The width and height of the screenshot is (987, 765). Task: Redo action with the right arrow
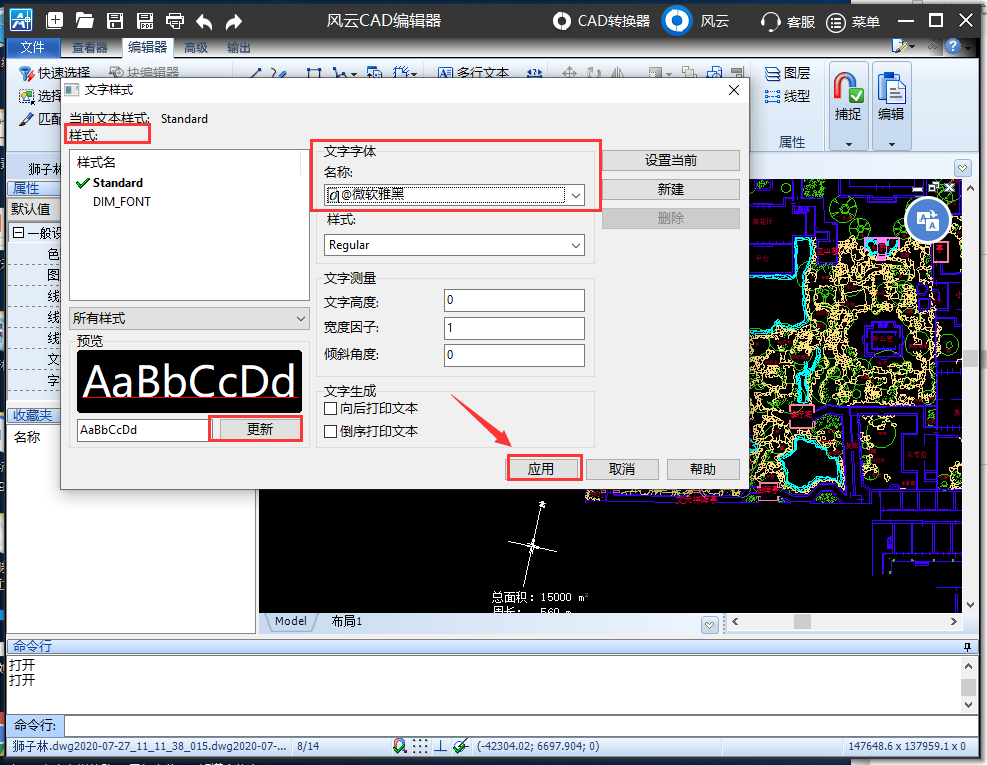234,22
